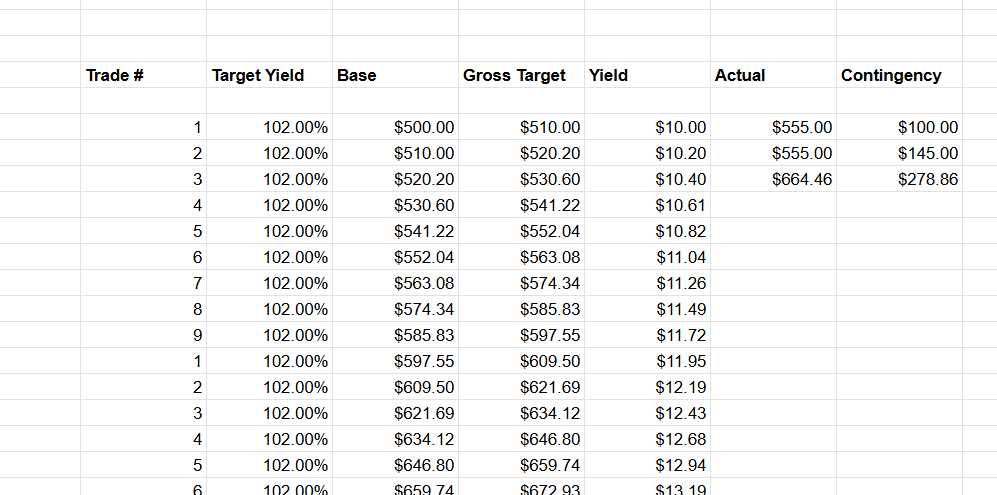The image size is (997, 495).
Task: Select Yield cell showing $10.20
Action: click(x=647, y=153)
